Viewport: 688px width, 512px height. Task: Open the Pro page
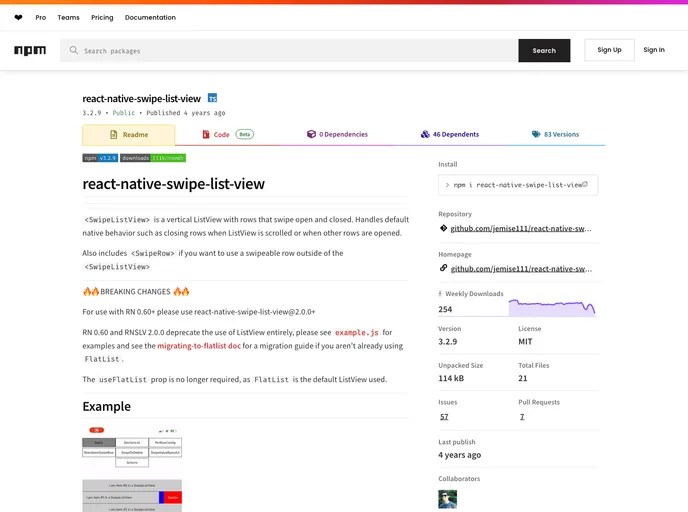(x=40, y=18)
